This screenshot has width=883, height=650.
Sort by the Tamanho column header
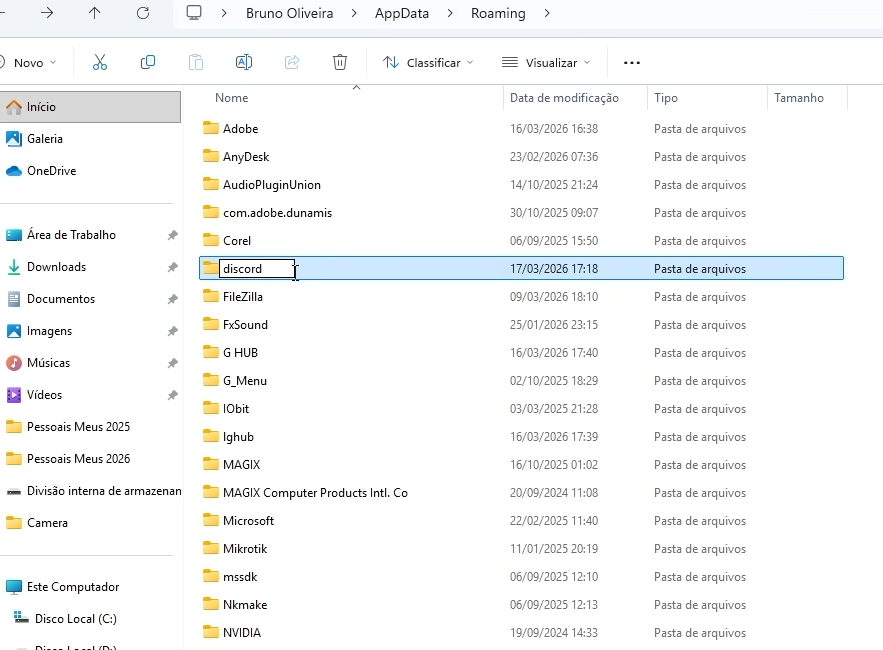(x=799, y=97)
